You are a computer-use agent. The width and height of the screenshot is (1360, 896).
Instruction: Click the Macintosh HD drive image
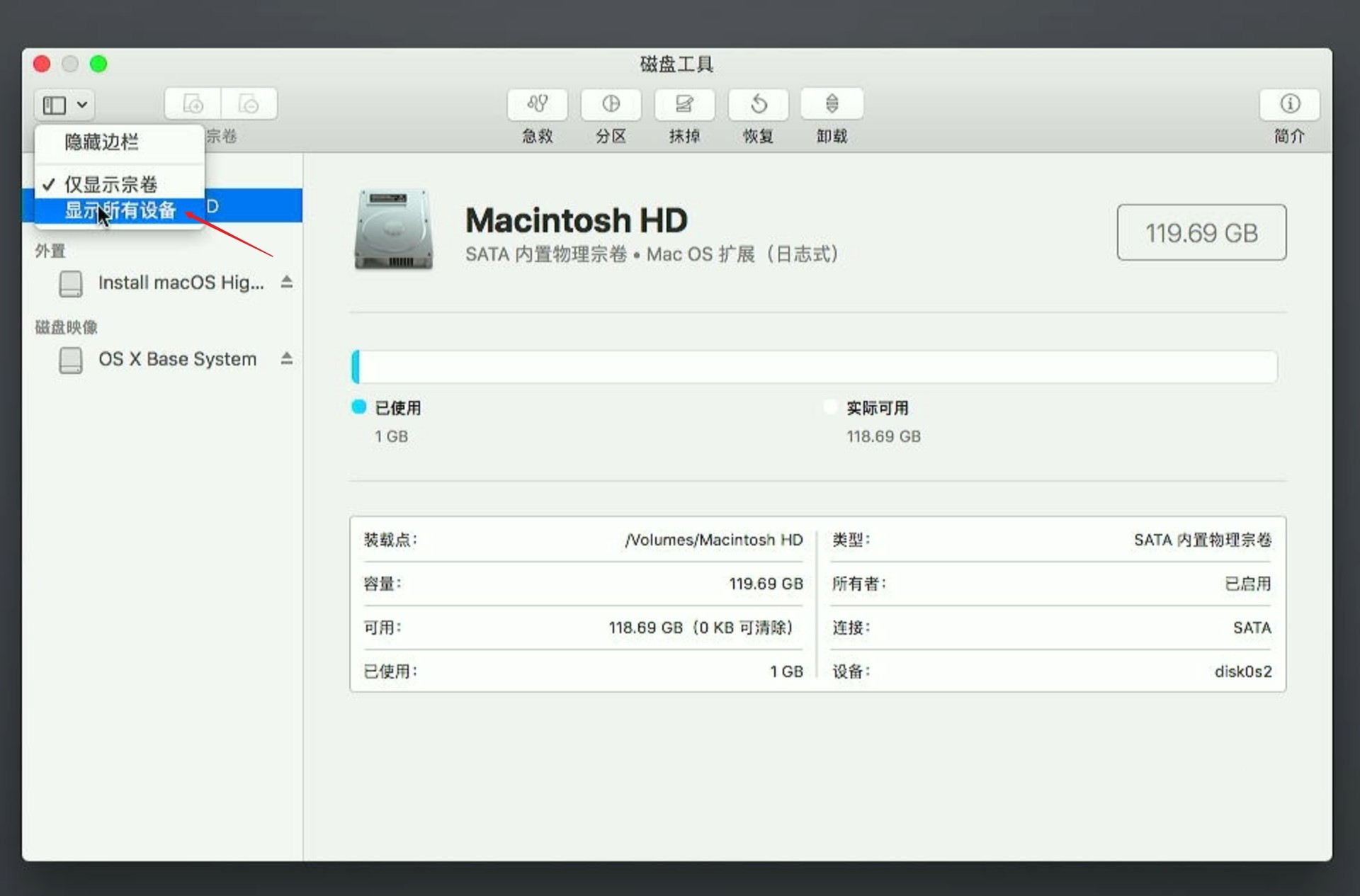[x=394, y=229]
